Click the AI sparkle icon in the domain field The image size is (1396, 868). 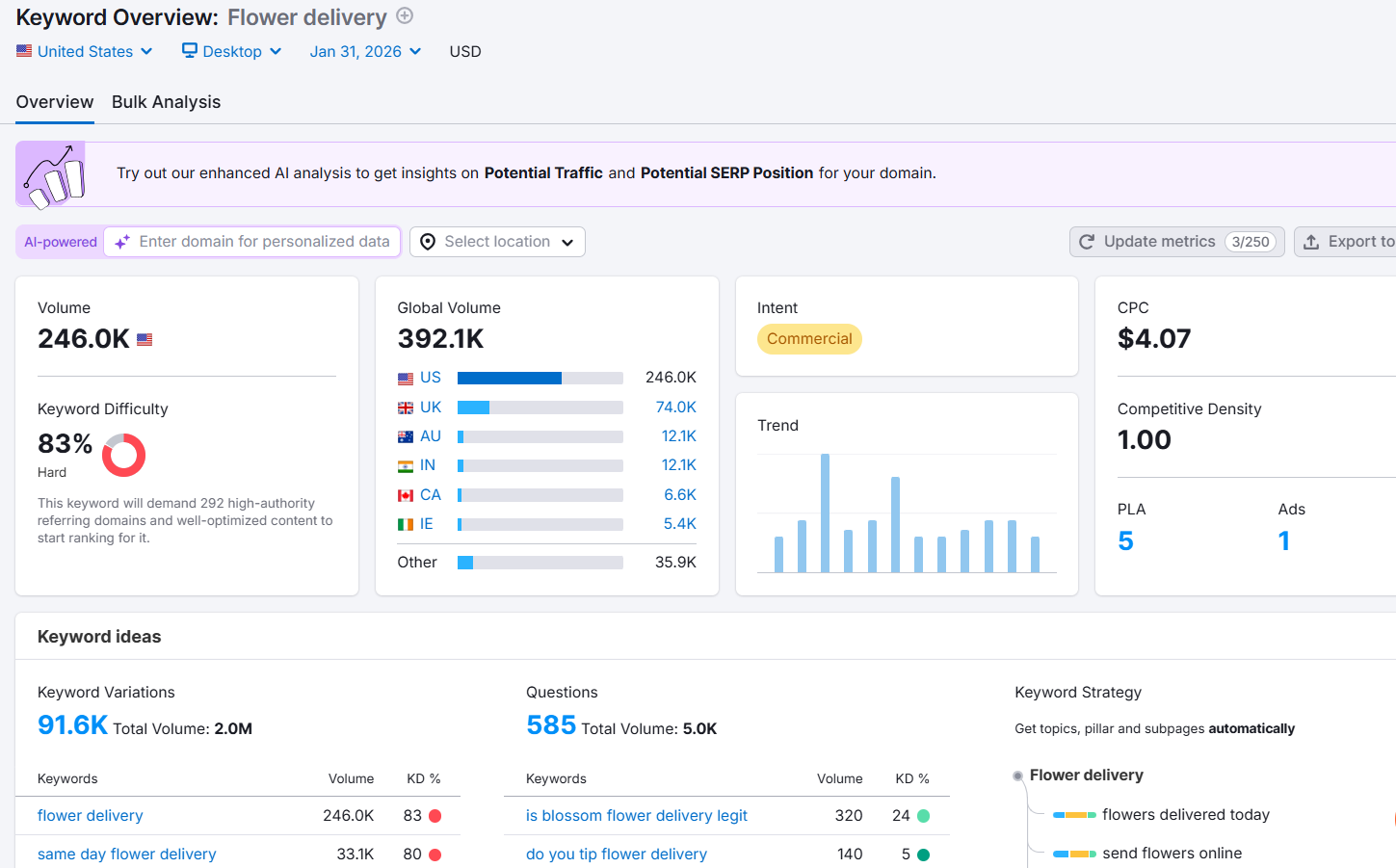point(120,242)
